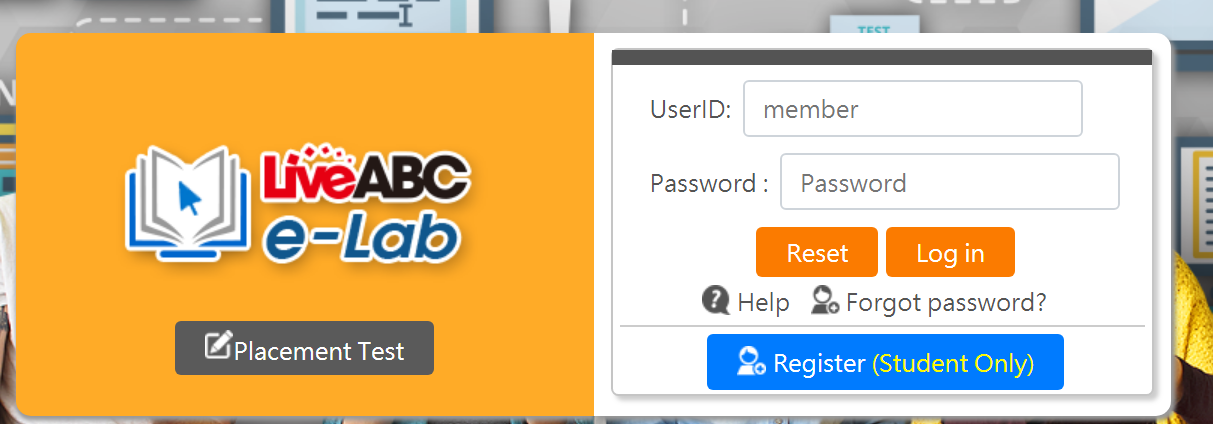Viewport: 1213px width, 424px height.
Task: Open the Forgot password? link
Action: click(946, 302)
